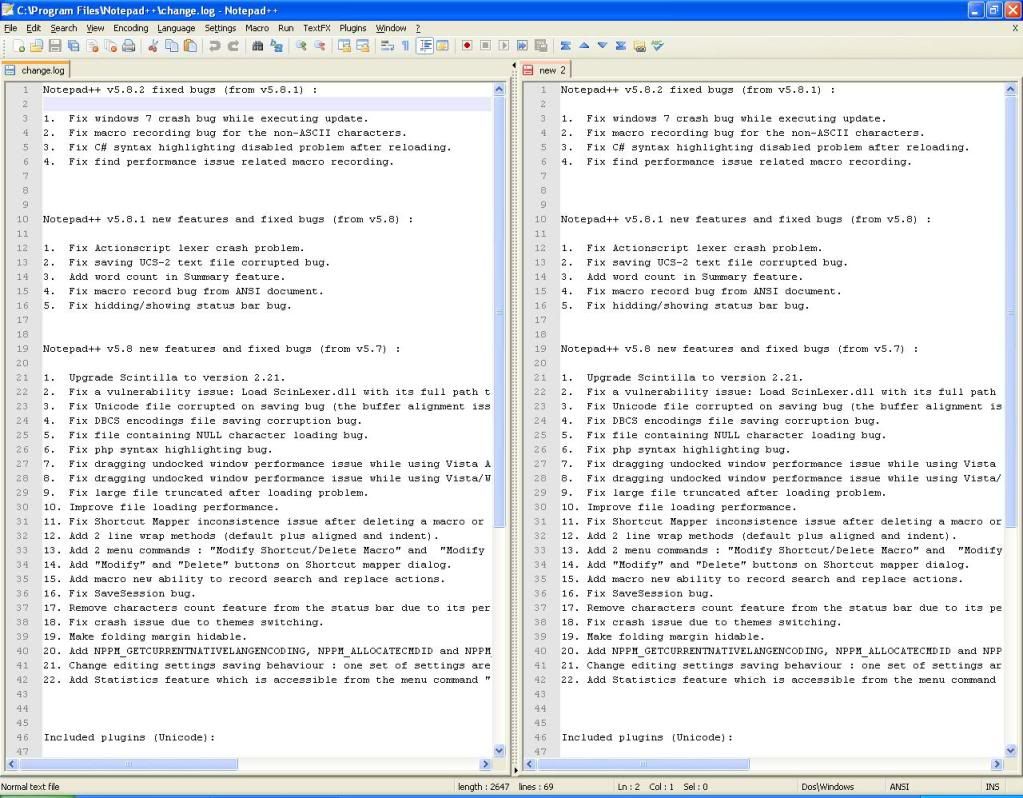Open the Window menu
1023x798 pixels.
pos(391,28)
